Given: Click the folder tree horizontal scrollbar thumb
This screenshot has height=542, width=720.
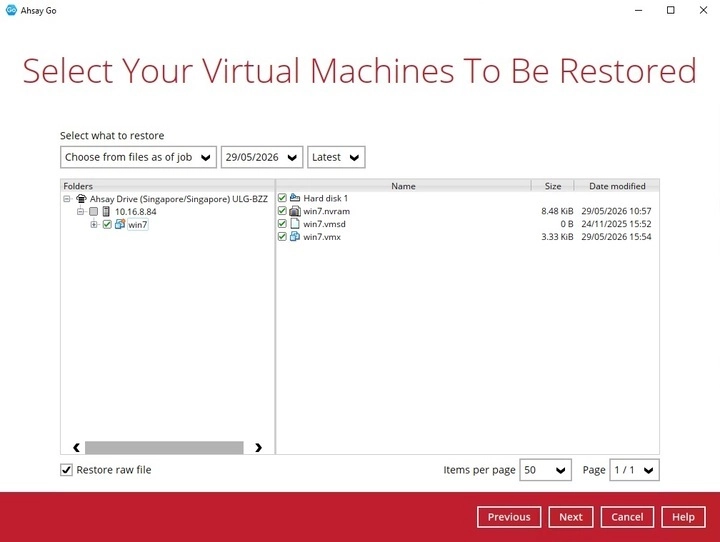Looking at the screenshot, I should tap(164, 447).
